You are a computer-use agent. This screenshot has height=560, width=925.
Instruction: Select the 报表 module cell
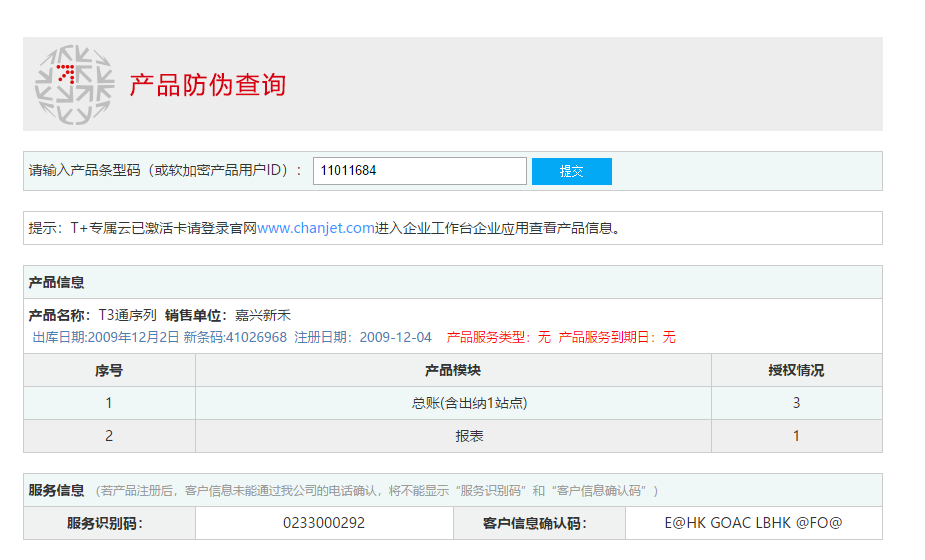453,436
